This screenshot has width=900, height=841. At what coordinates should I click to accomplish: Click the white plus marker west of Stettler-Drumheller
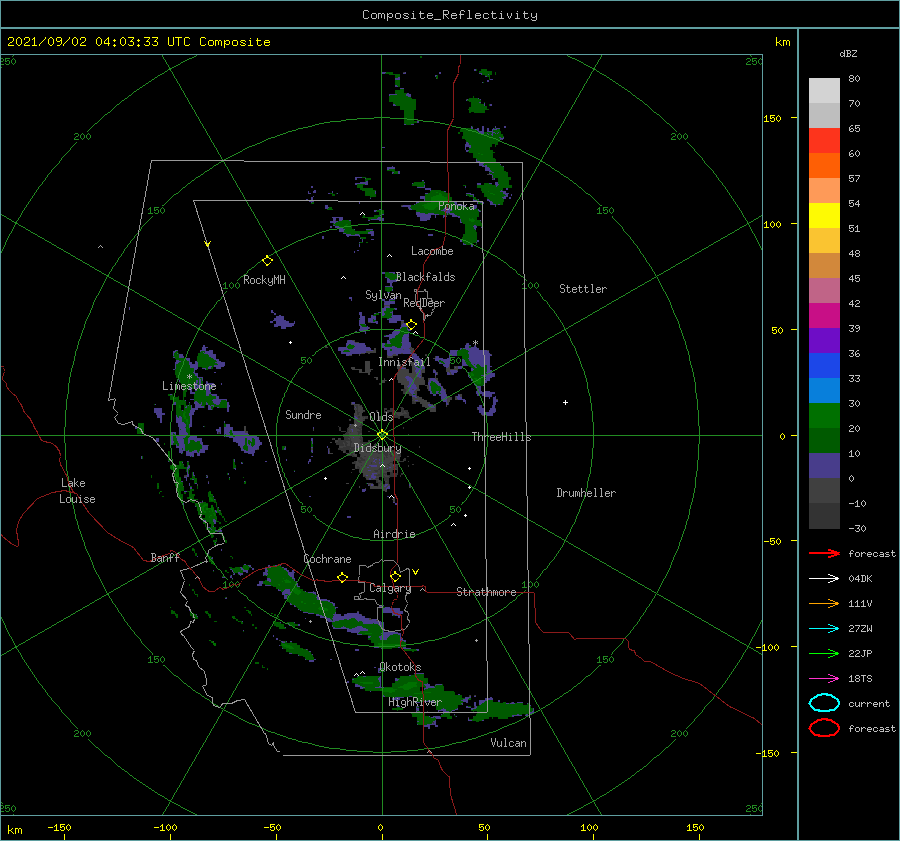pyautogui.click(x=565, y=402)
